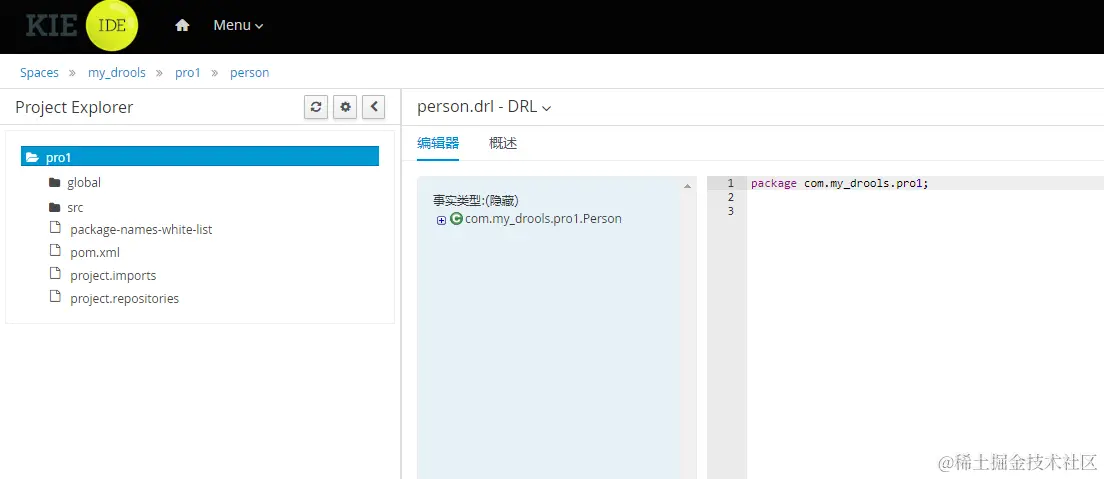Open the src folder
Viewport: 1104px width, 479px height.
(75, 208)
